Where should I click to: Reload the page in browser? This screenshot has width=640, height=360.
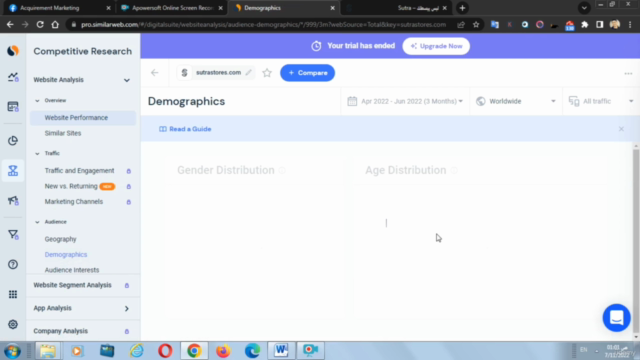click(40, 24)
